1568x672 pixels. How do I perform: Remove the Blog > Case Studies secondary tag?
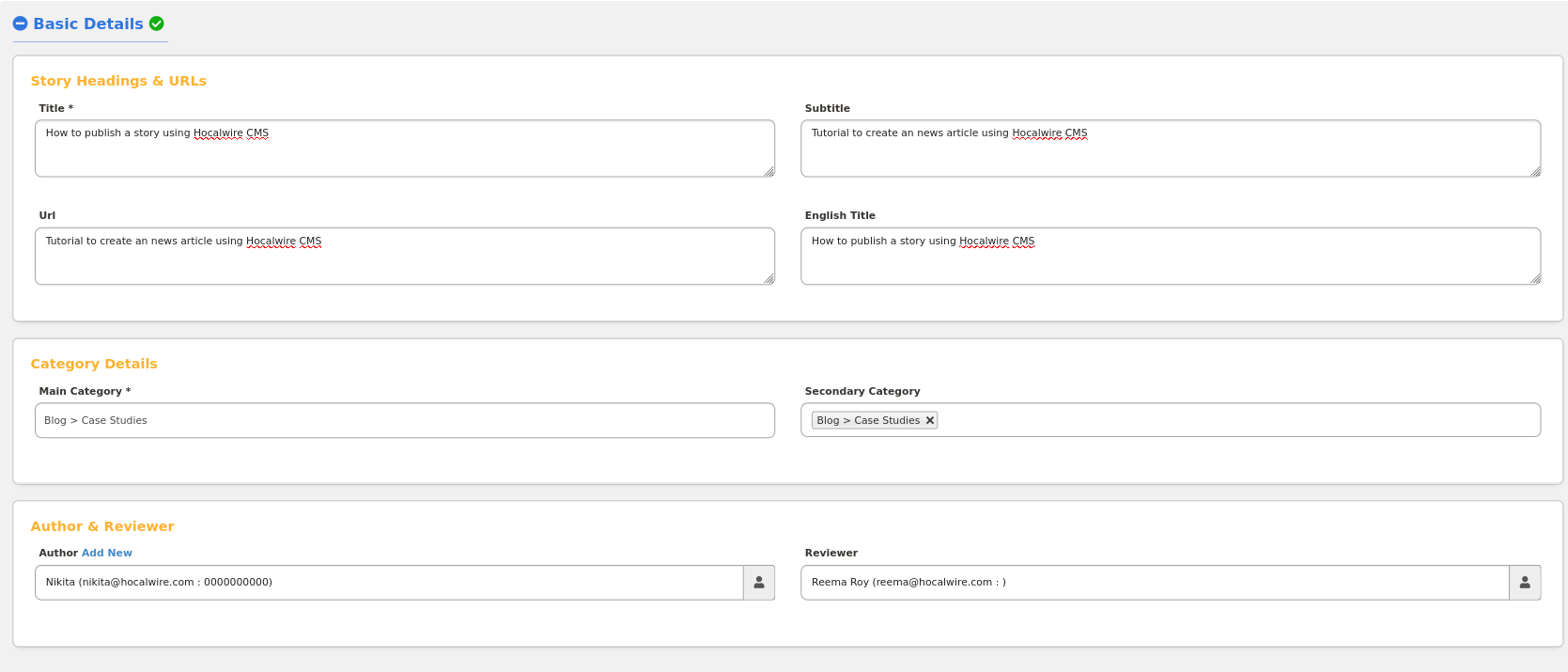coord(930,420)
